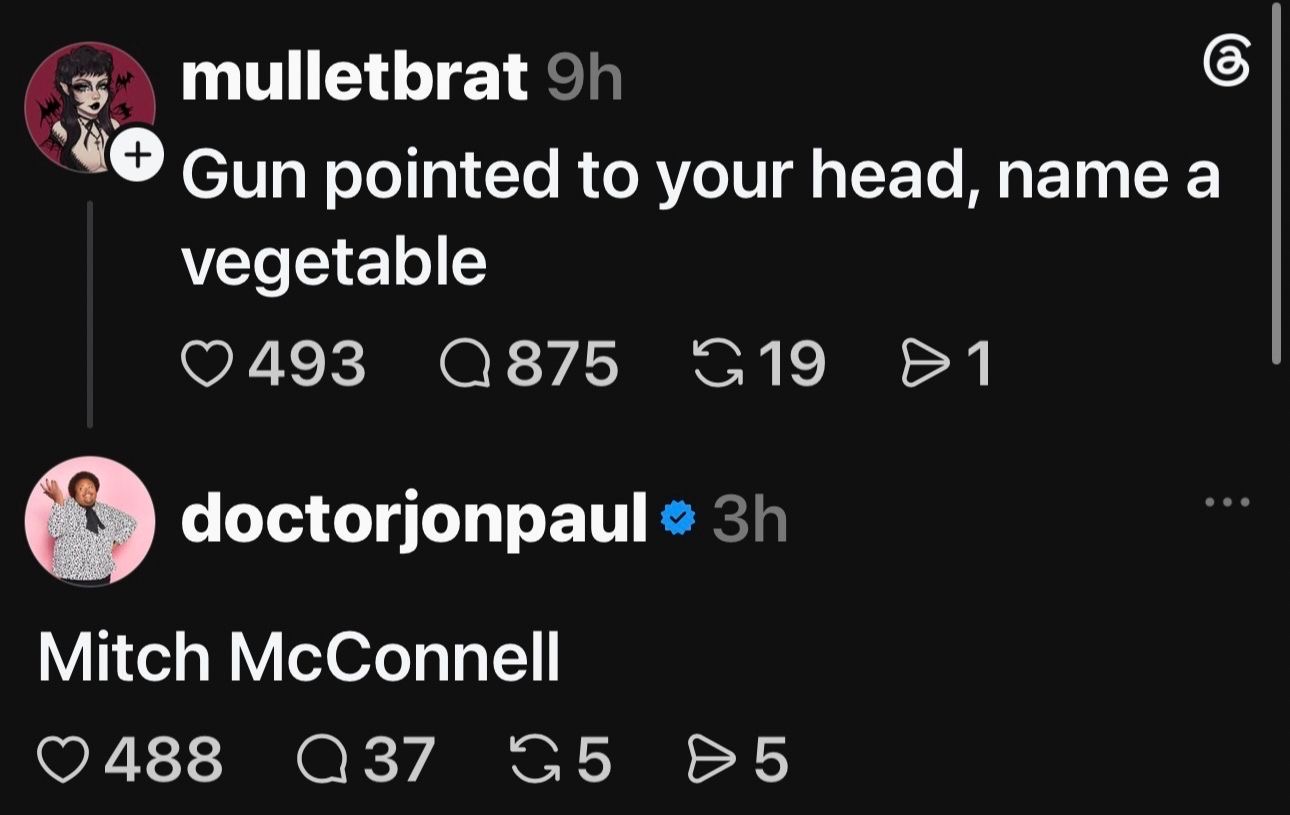Click the Threads logo icon

[1226, 68]
